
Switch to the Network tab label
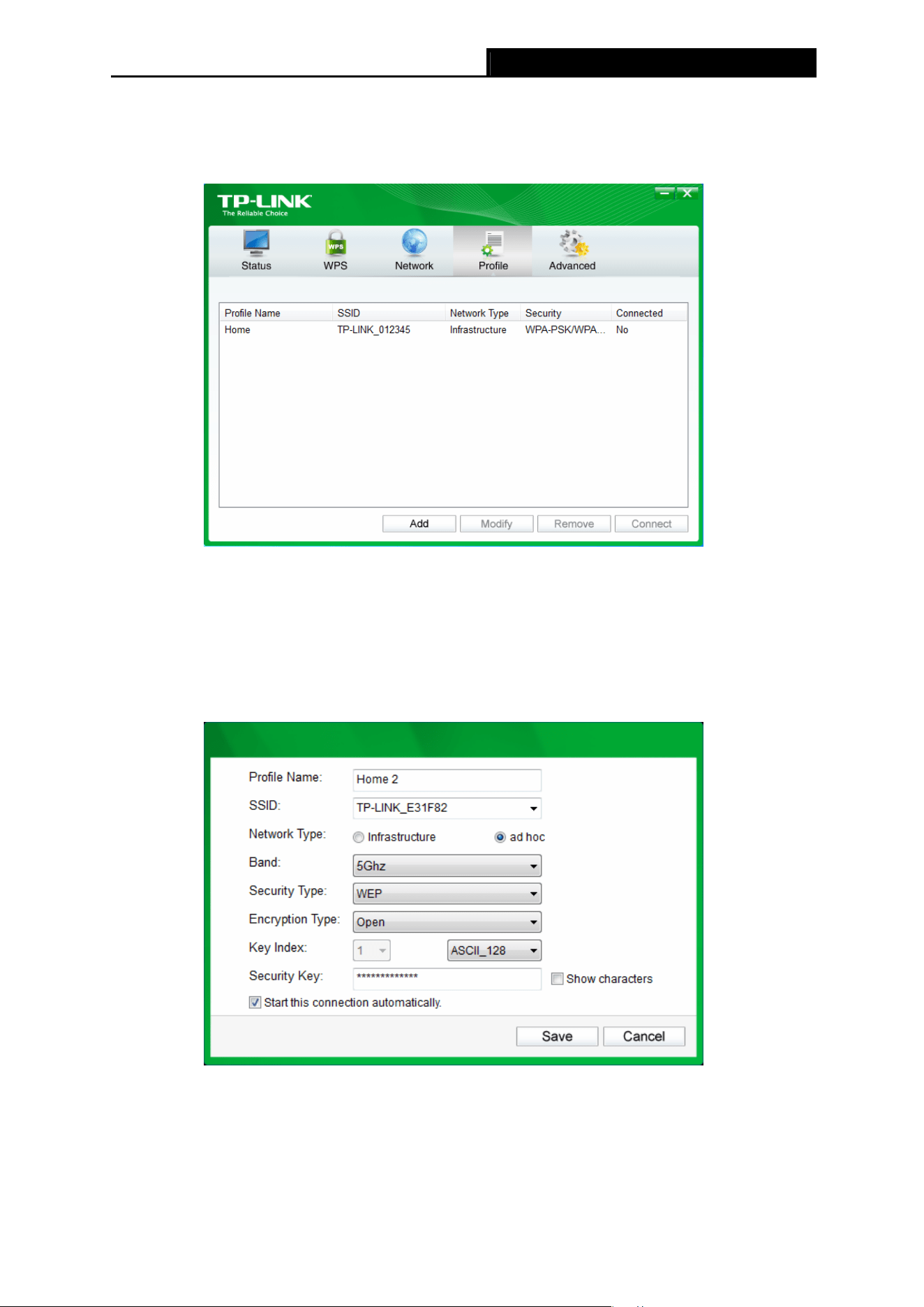415,266
